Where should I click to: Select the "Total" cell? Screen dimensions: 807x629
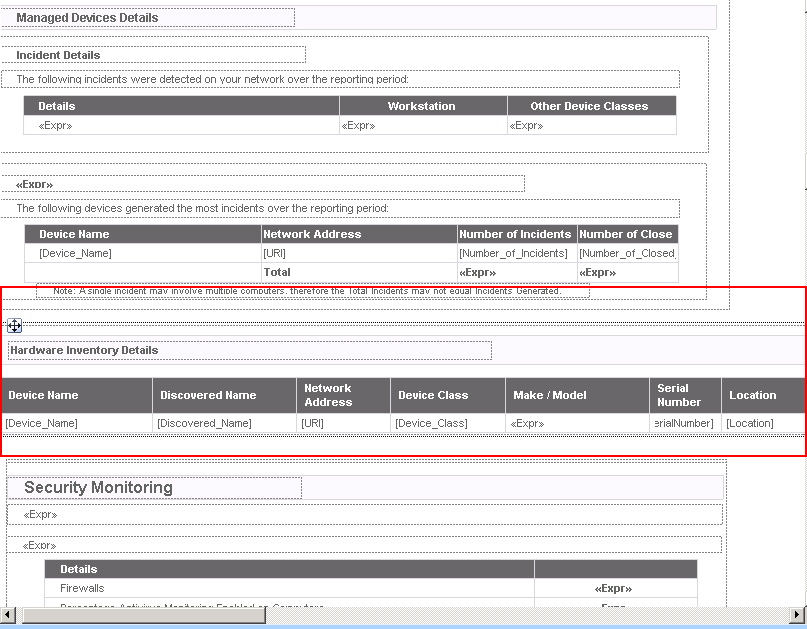point(359,272)
